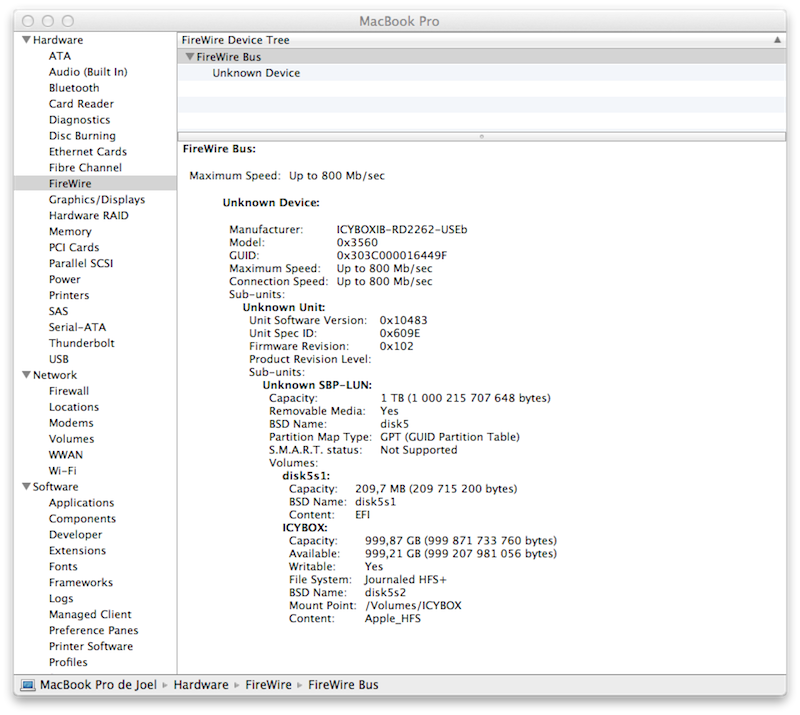
Task: Click the BSD Name disk5s2 value
Action: 385,593
